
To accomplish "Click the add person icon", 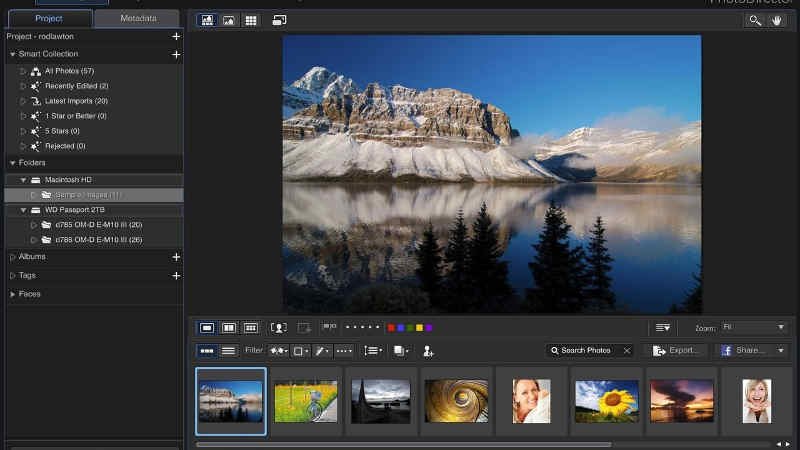I will [x=428, y=351].
